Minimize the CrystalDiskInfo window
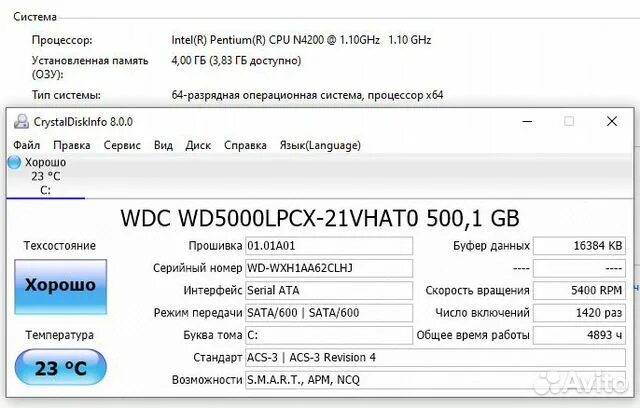 click(x=527, y=121)
